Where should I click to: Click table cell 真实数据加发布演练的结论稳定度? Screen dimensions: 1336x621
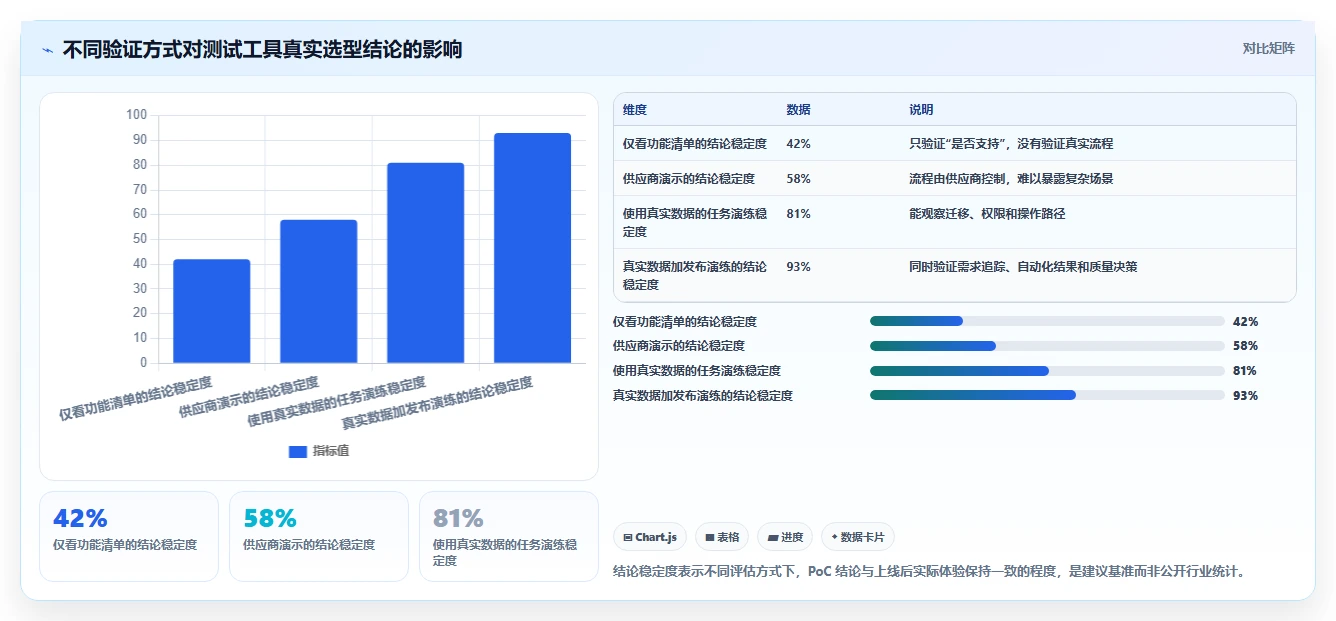point(695,276)
